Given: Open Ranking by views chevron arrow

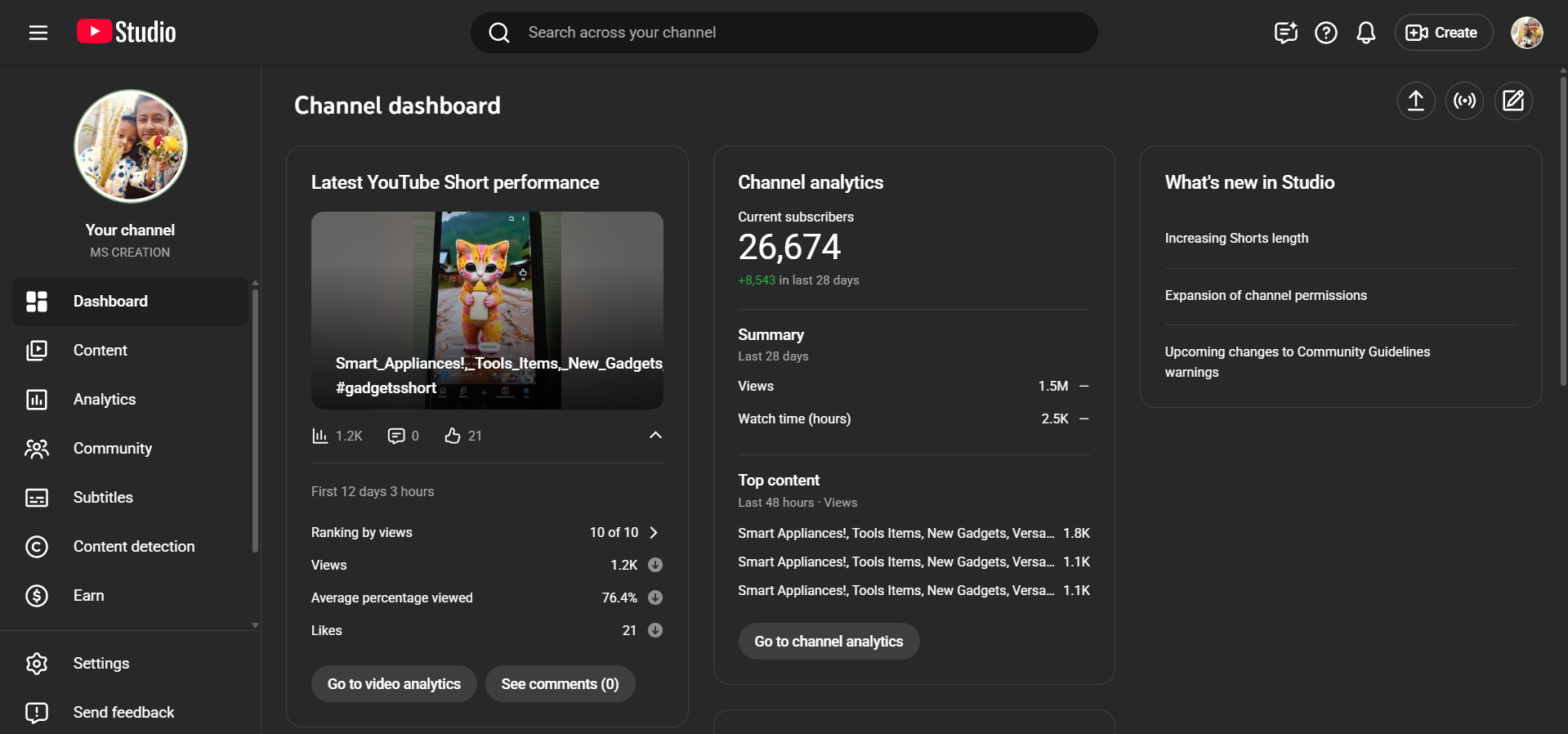Looking at the screenshot, I should (x=654, y=532).
